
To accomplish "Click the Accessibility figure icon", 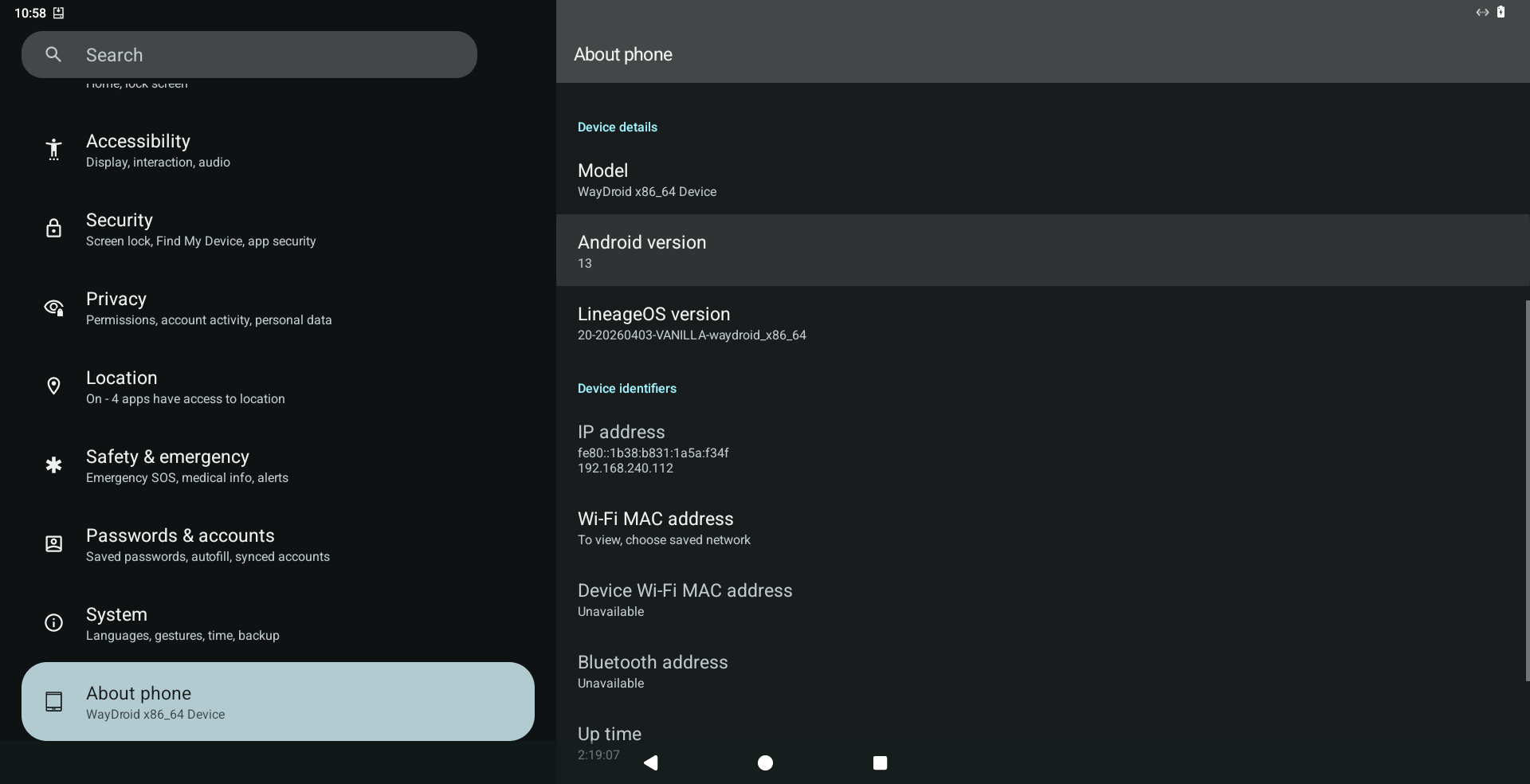I will point(53,150).
